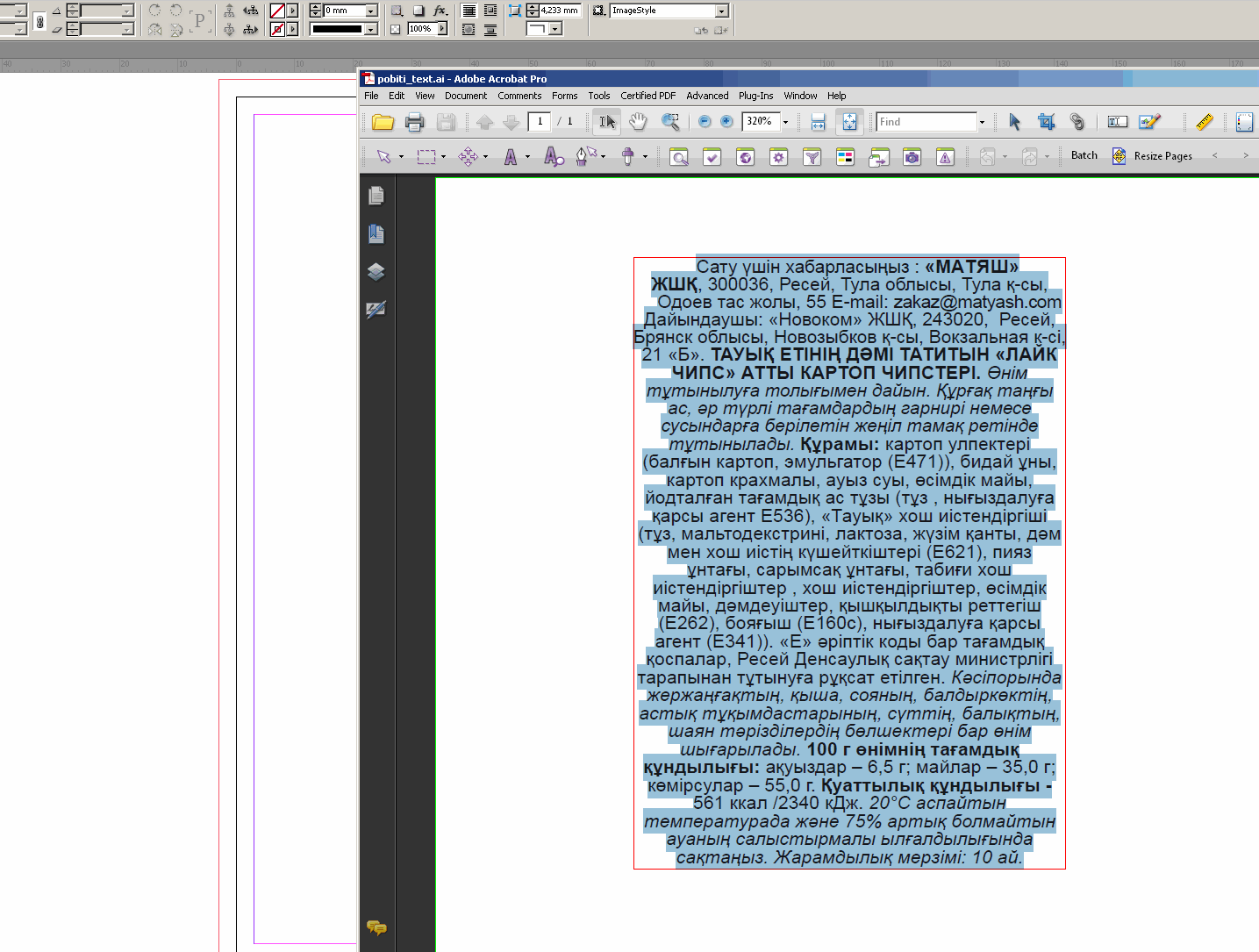Open the Advanced menu
Image resolution: width=1259 pixels, height=952 pixels.
coord(707,96)
